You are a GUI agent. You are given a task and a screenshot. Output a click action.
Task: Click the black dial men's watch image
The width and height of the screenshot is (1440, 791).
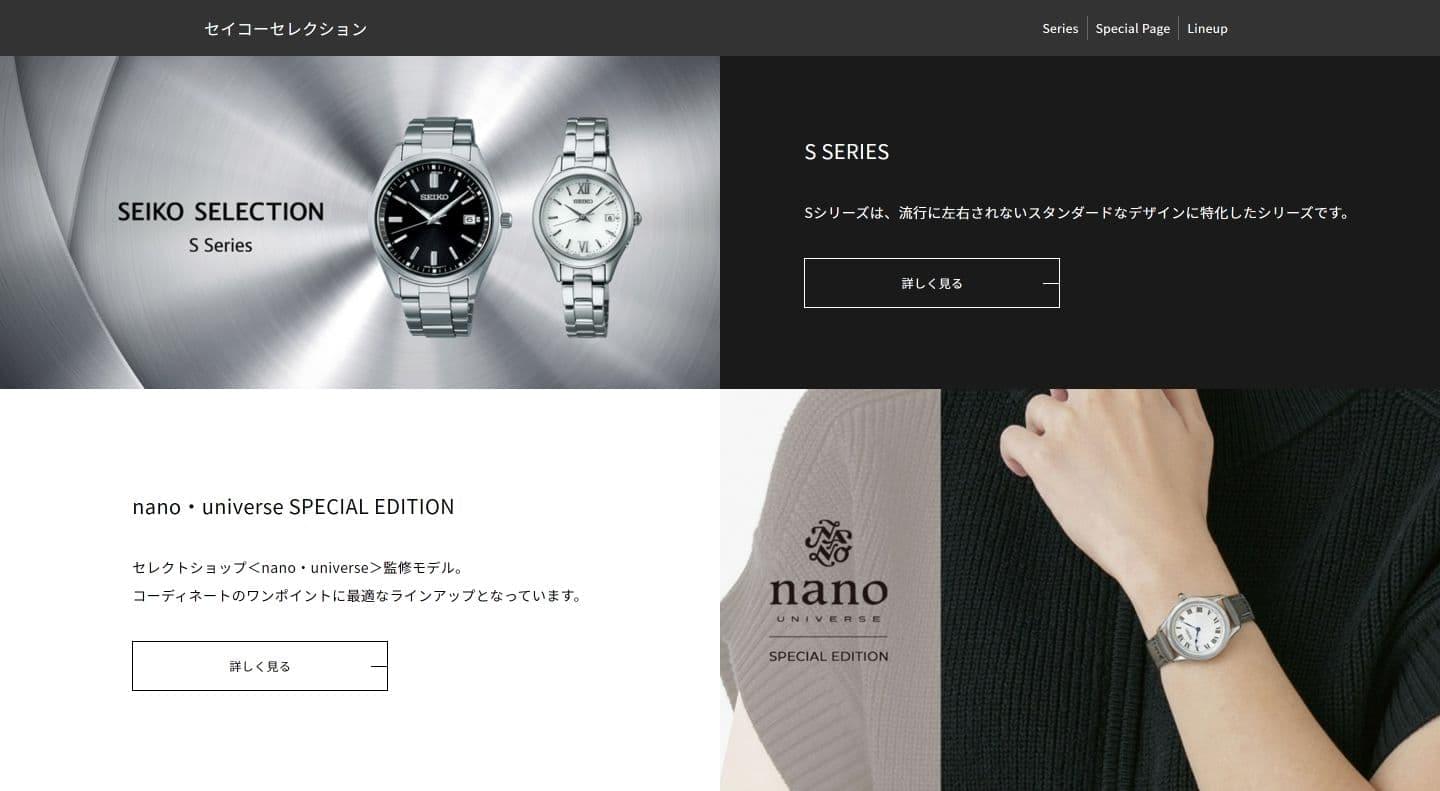(x=440, y=228)
